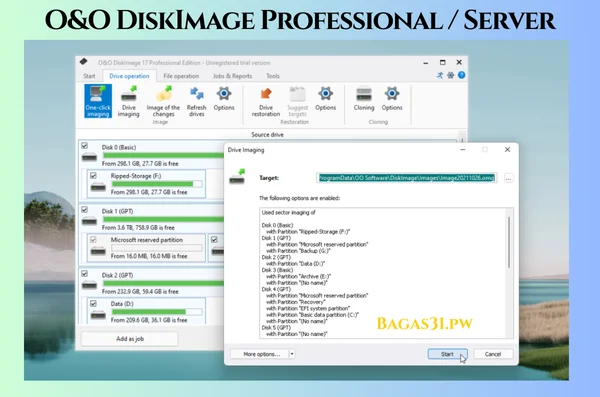Click the Start button in Drive Imaging
This screenshot has height=397, width=600.
(447, 354)
